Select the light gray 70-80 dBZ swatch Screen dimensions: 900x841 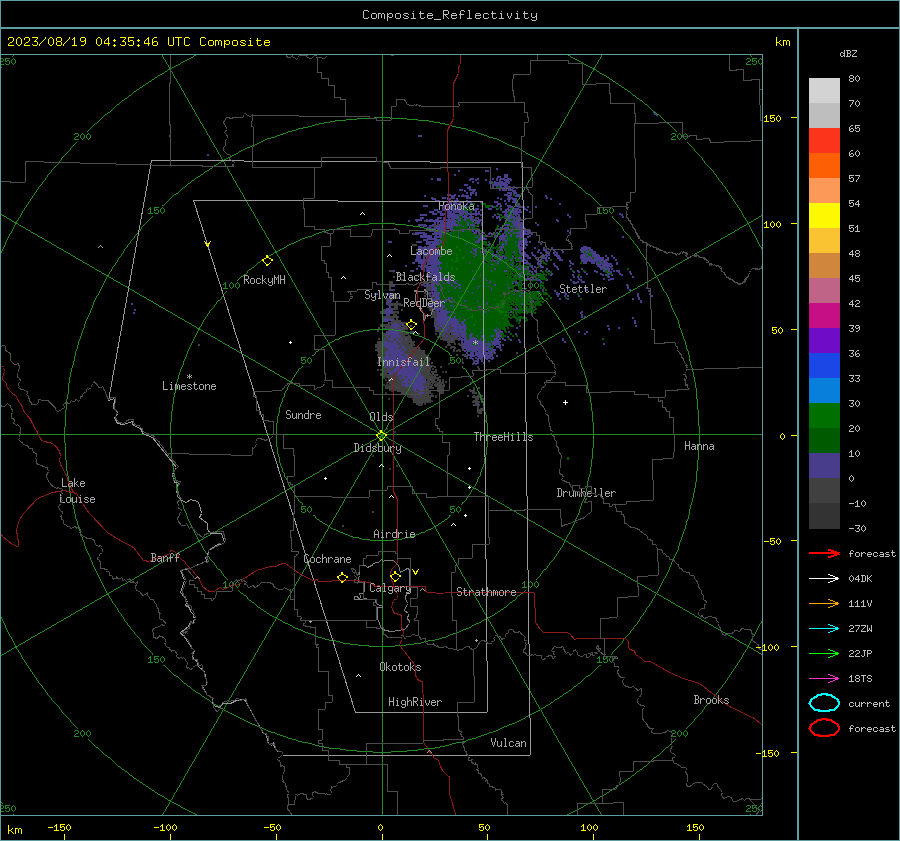coord(824,91)
